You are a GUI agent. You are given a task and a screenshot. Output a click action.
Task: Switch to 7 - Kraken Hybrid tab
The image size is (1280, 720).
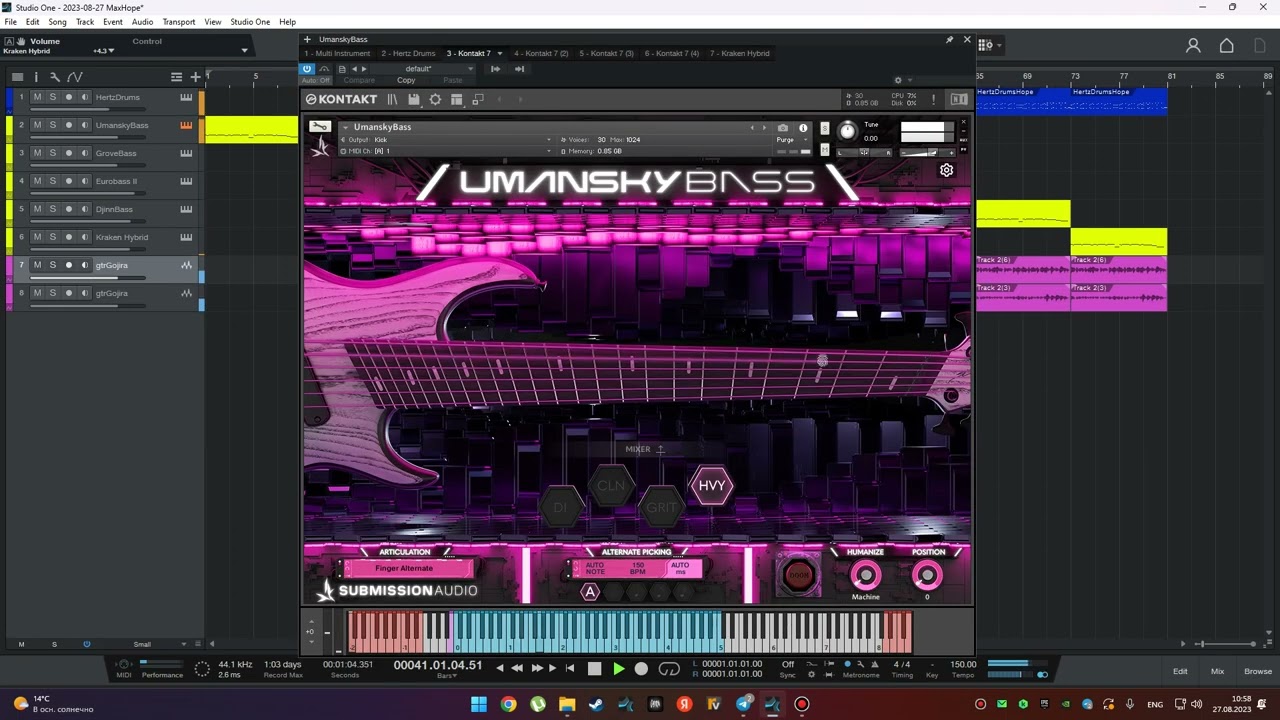tap(740, 53)
